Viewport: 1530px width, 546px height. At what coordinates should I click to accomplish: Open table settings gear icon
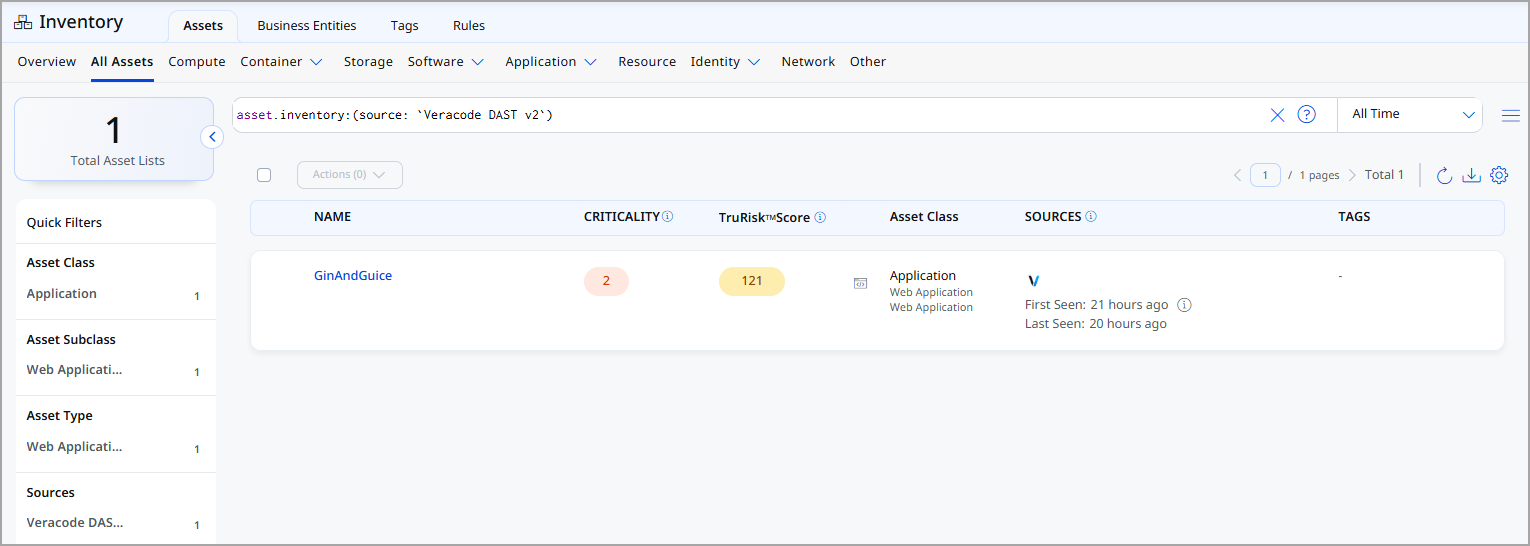pyautogui.click(x=1498, y=176)
